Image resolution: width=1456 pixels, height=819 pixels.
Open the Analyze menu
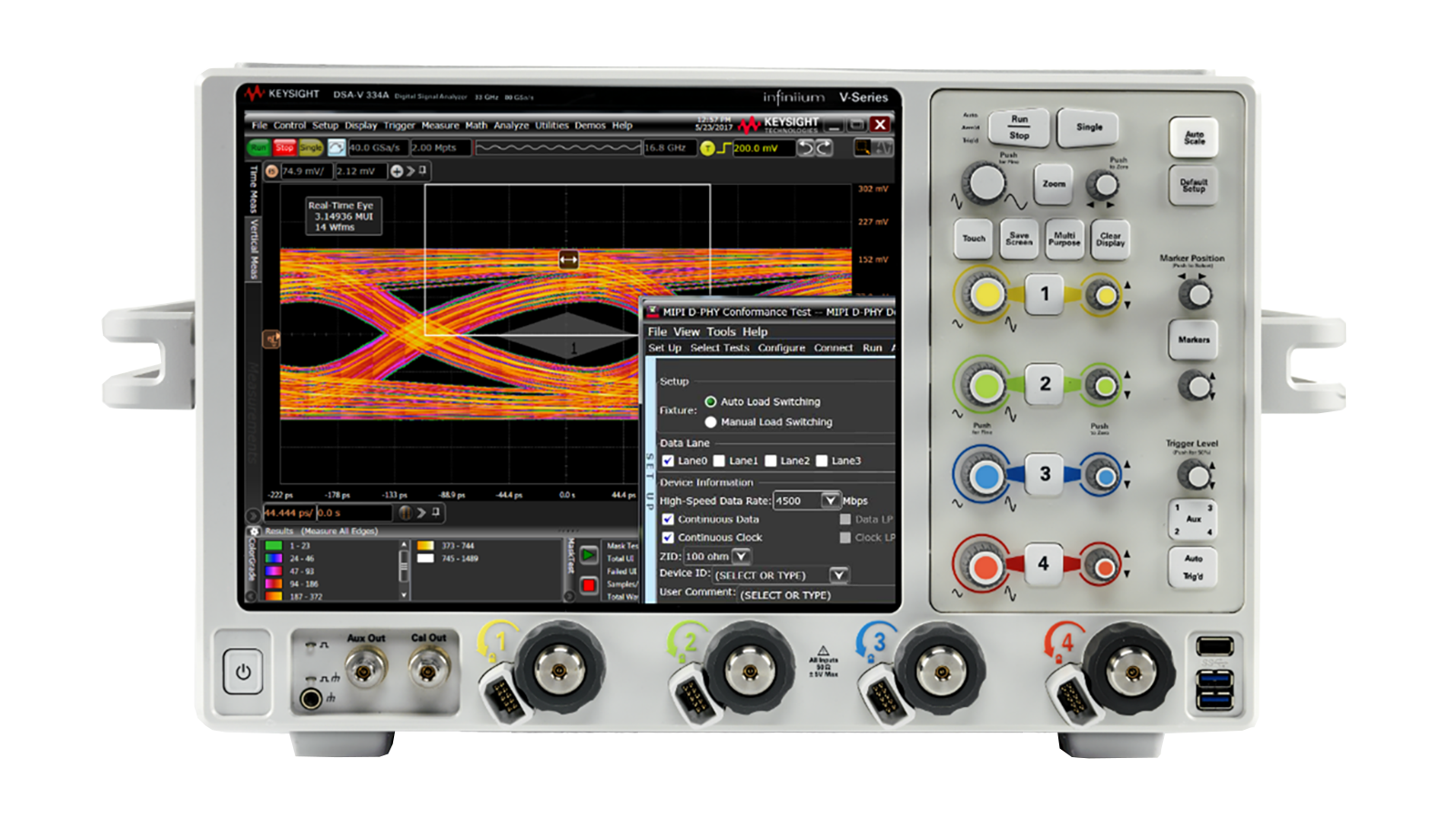(511, 126)
